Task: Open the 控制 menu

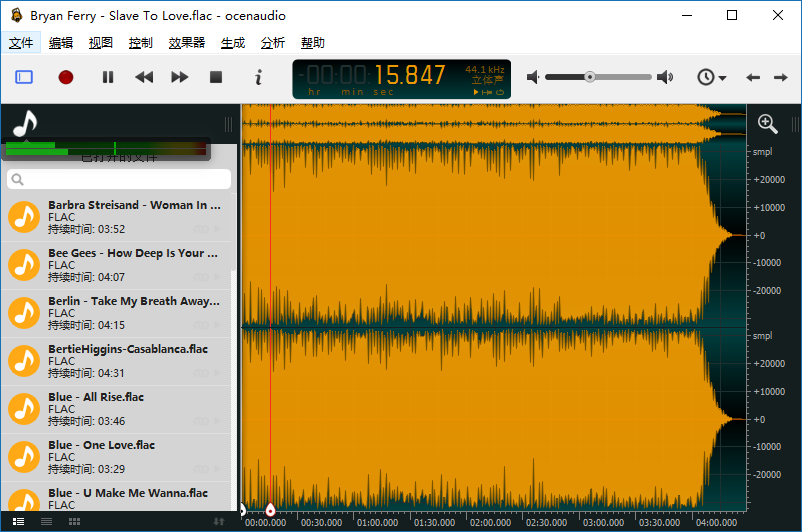Action: point(140,43)
